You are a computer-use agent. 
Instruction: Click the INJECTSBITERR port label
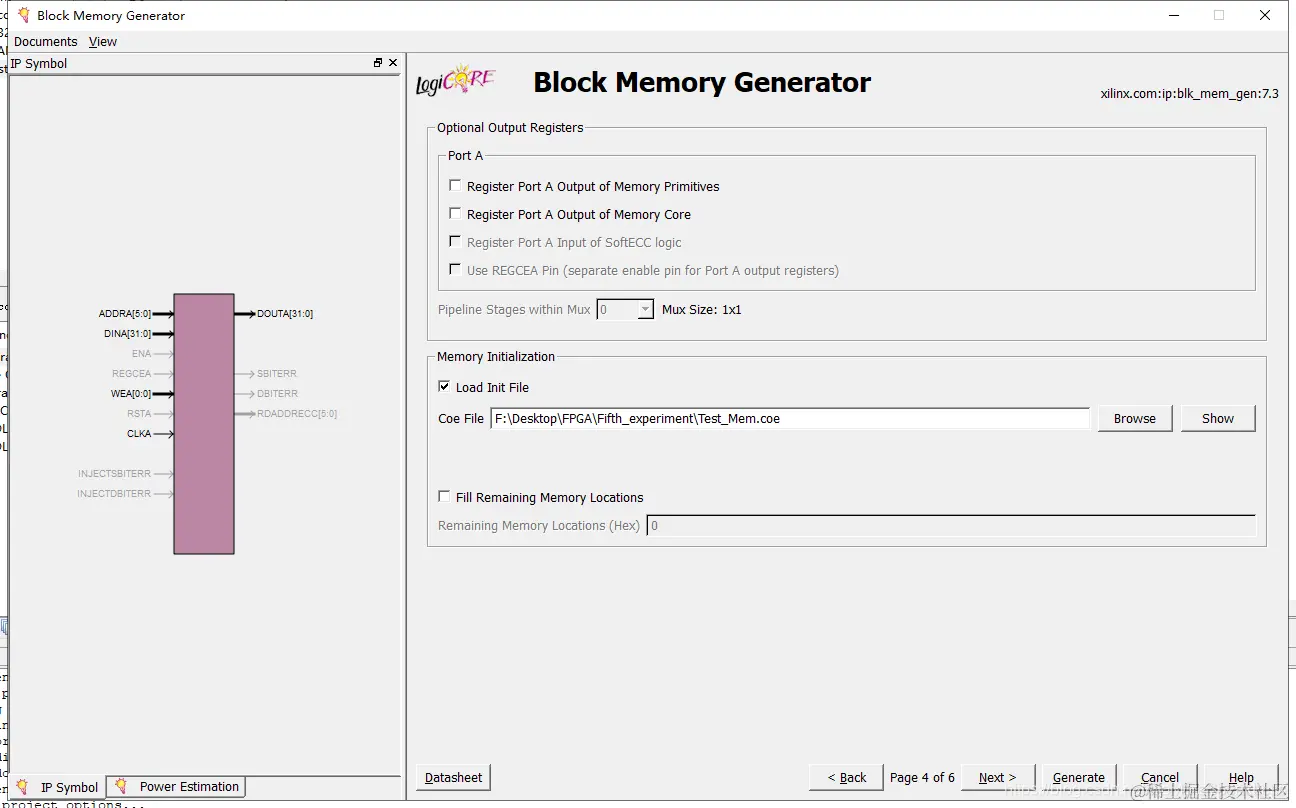(x=115, y=474)
